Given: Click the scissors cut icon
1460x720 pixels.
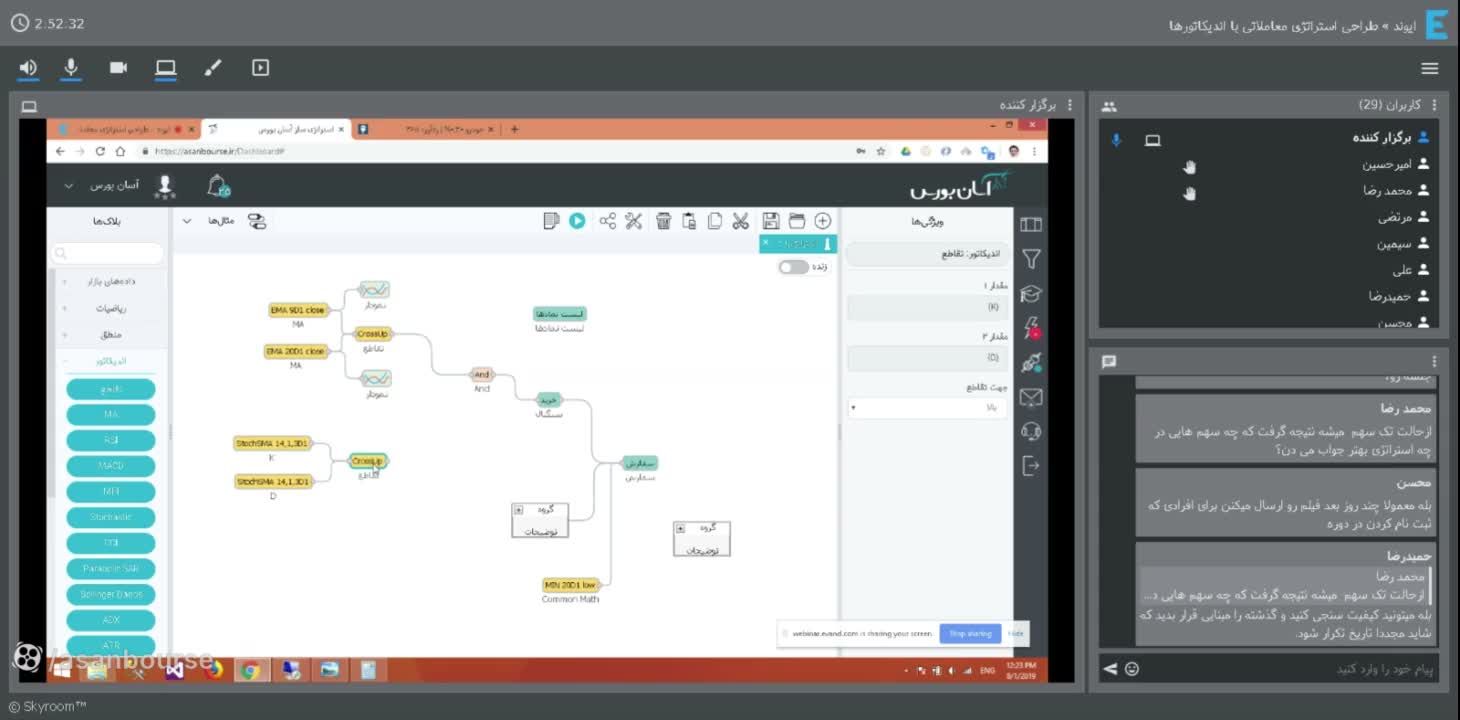Looking at the screenshot, I should pyautogui.click(x=740, y=221).
